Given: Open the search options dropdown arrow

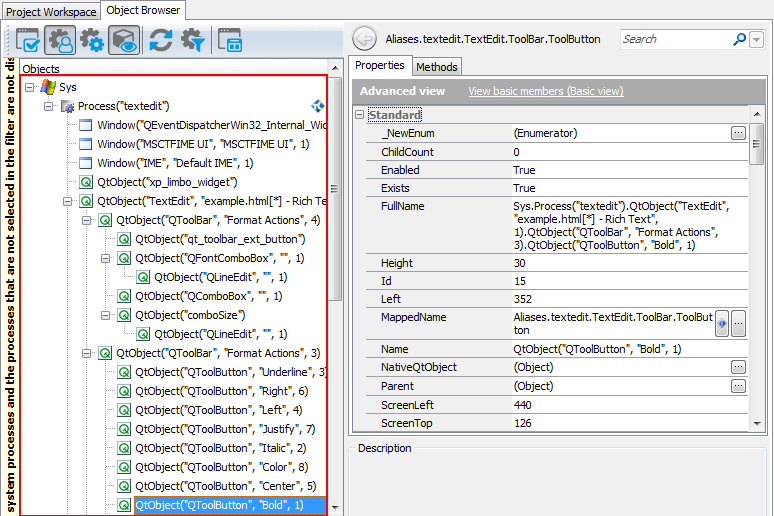Looking at the screenshot, I should click(x=756, y=40).
